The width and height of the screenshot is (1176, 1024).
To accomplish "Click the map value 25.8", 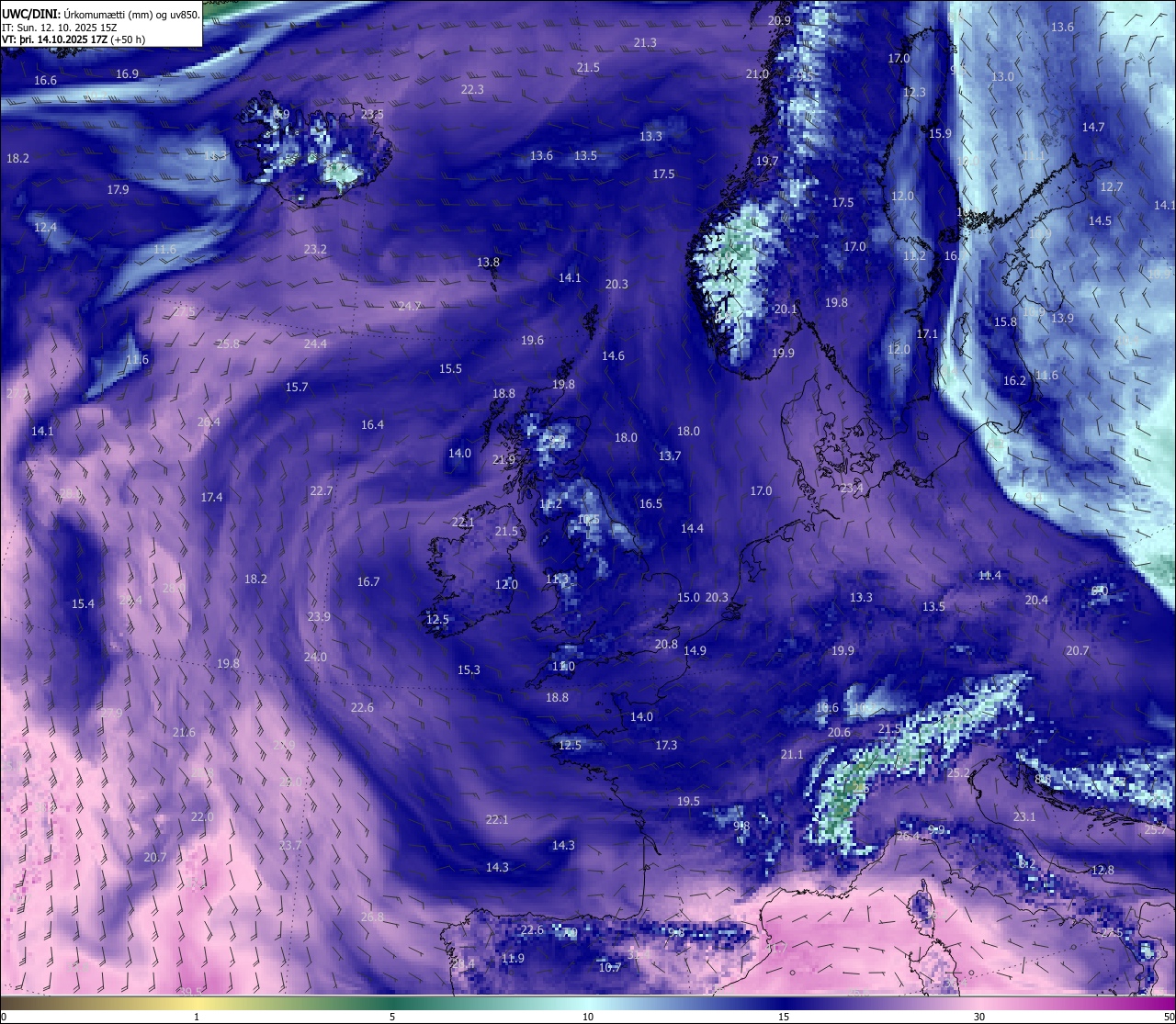I will pyautogui.click(x=228, y=344).
